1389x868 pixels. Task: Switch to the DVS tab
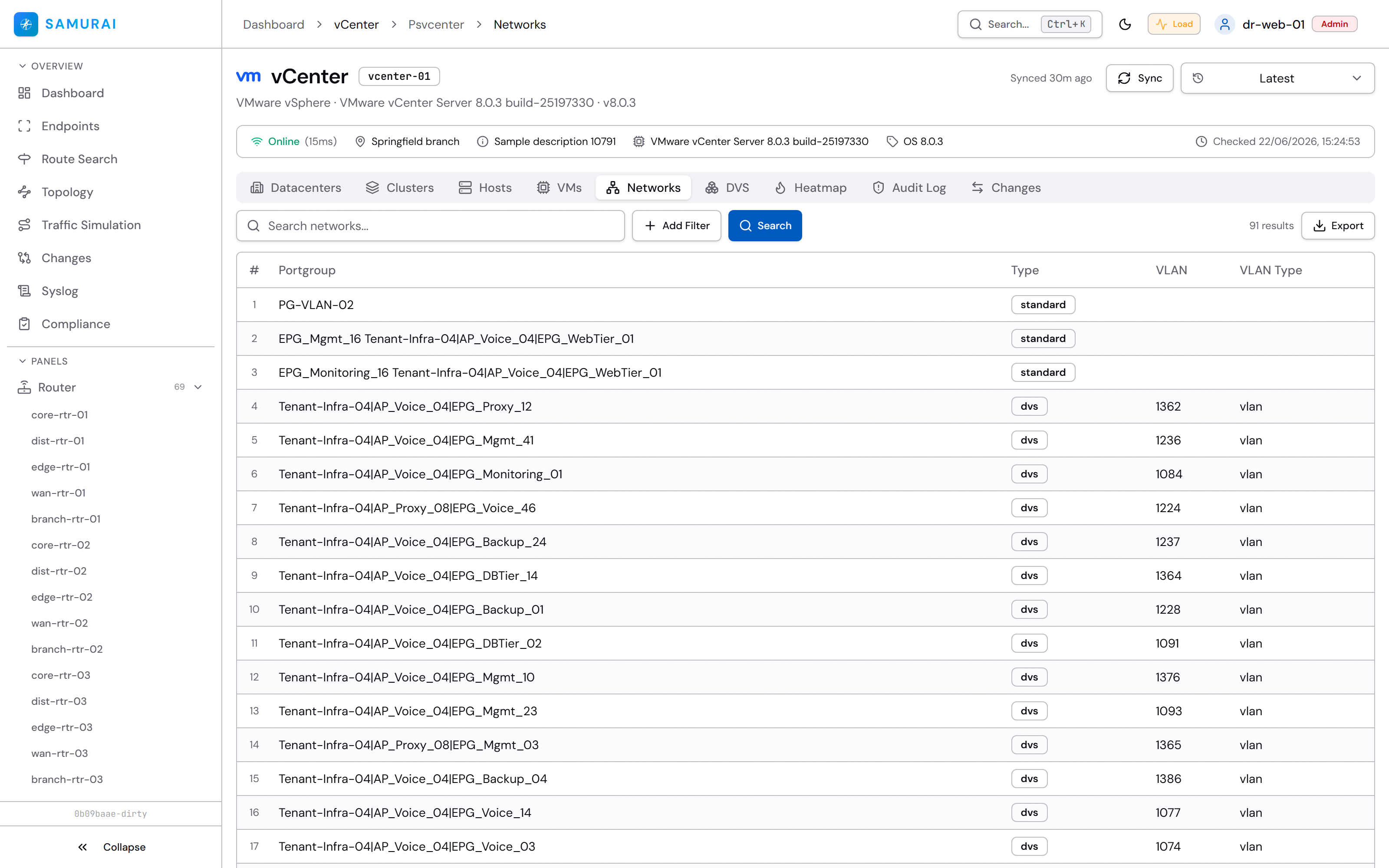[727, 188]
